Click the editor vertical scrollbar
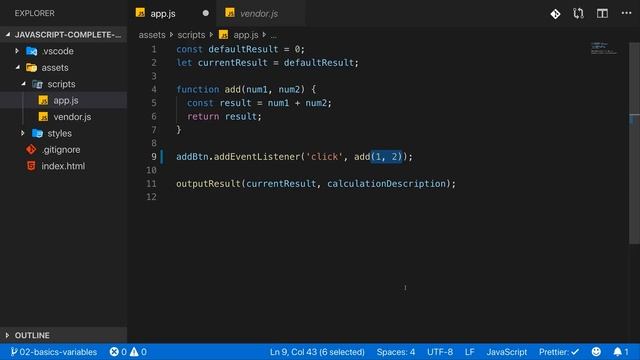Screen dimensions: 640x360 click(634, 143)
